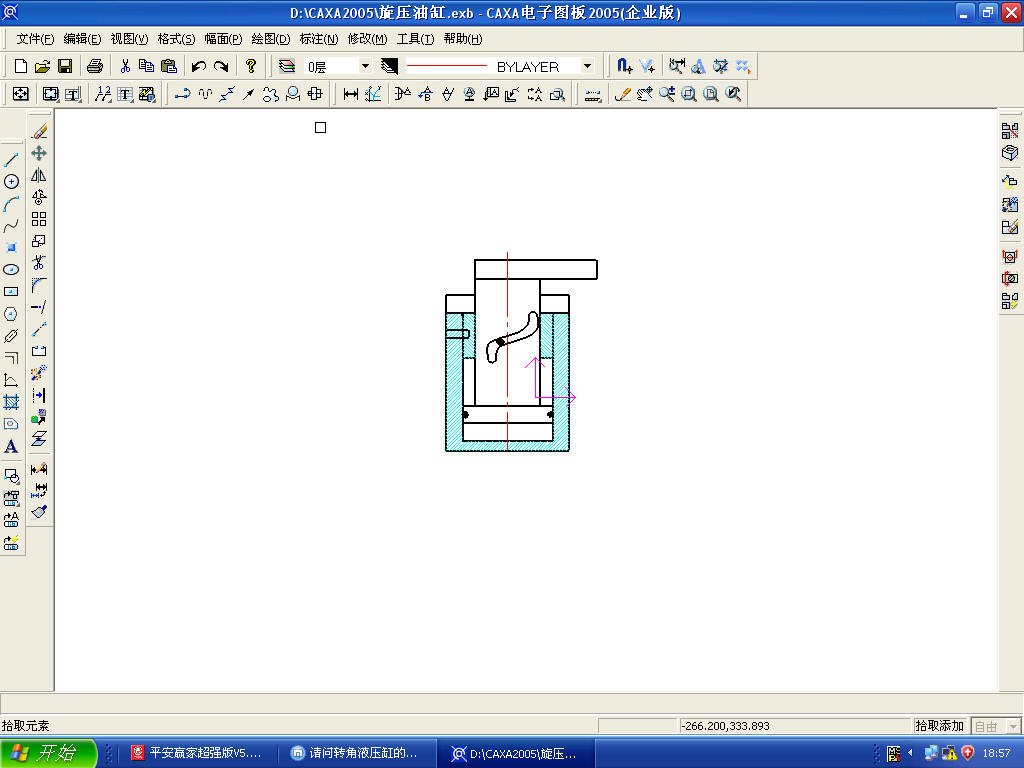Open the 帮助(H) menu
The width and height of the screenshot is (1024, 768).
[x=463, y=39]
